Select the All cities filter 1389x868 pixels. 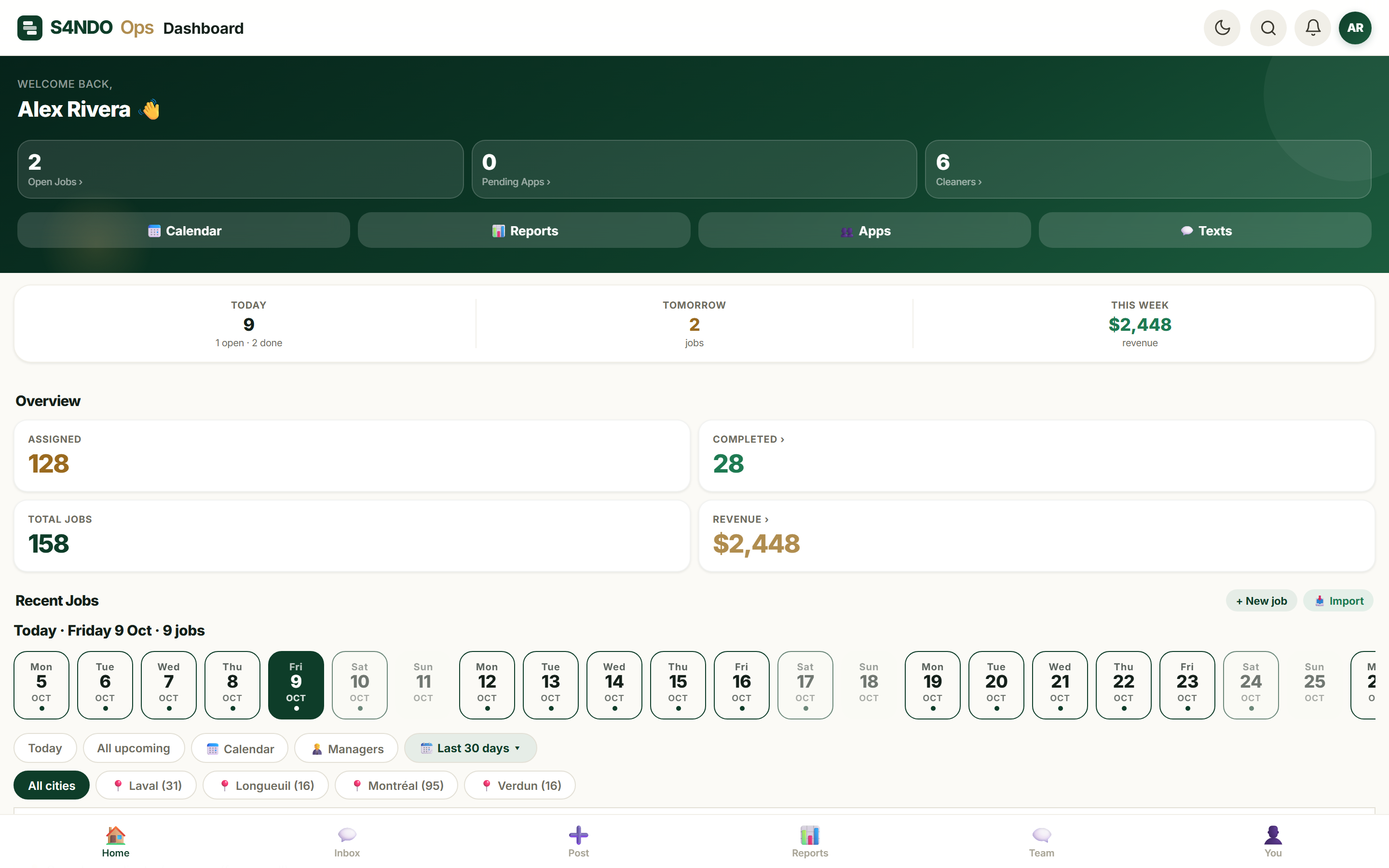point(52,786)
